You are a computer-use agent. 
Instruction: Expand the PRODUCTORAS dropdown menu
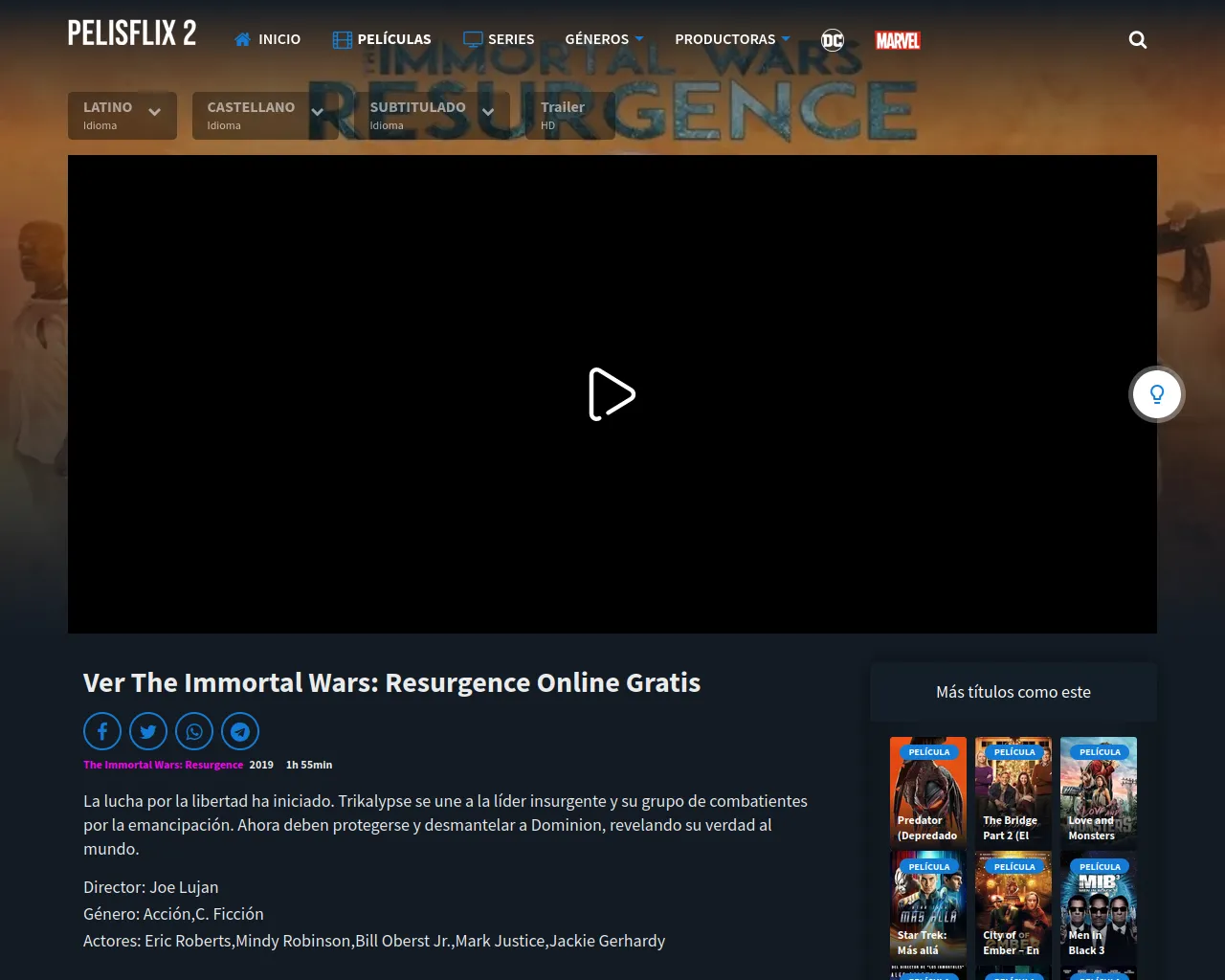[x=732, y=39]
